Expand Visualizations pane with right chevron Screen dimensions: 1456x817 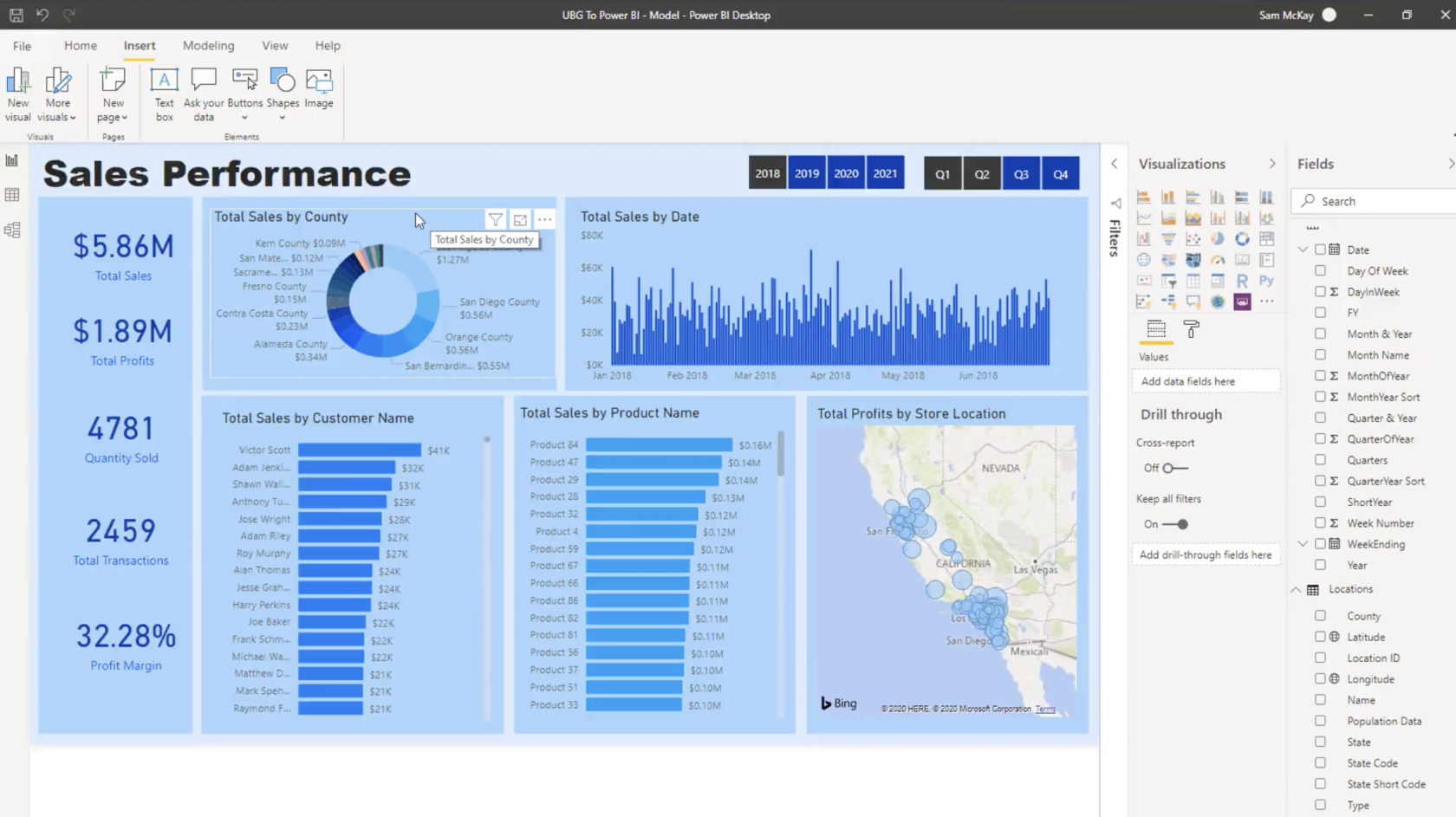[1272, 164]
